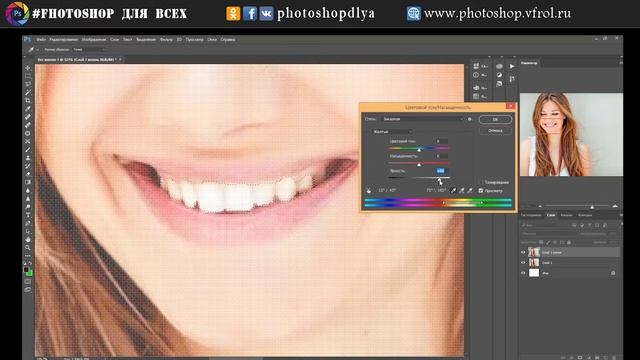Select the Gradient tool
This screenshot has width=640, height=360.
tap(28, 182)
